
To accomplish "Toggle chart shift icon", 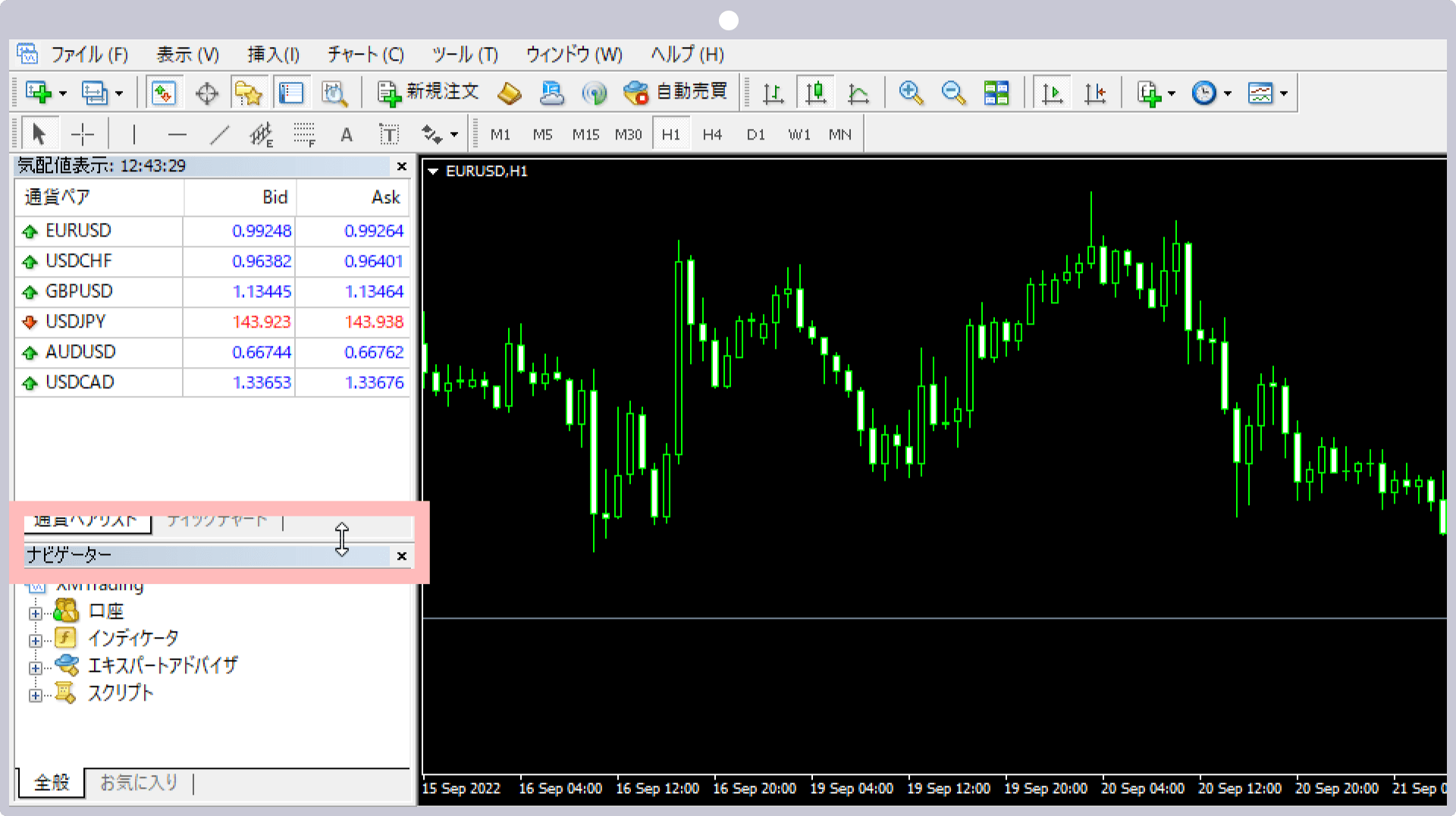I will (x=1095, y=93).
